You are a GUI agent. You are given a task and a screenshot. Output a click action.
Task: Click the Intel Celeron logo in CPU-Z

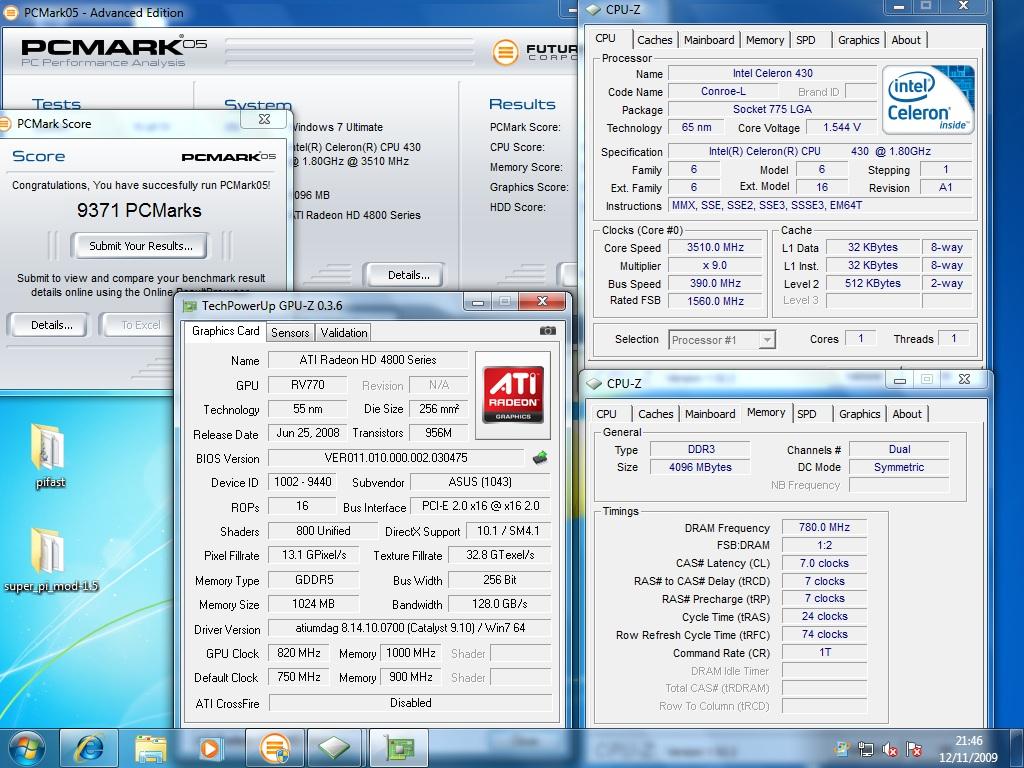pyautogui.click(x=928, y=99)
